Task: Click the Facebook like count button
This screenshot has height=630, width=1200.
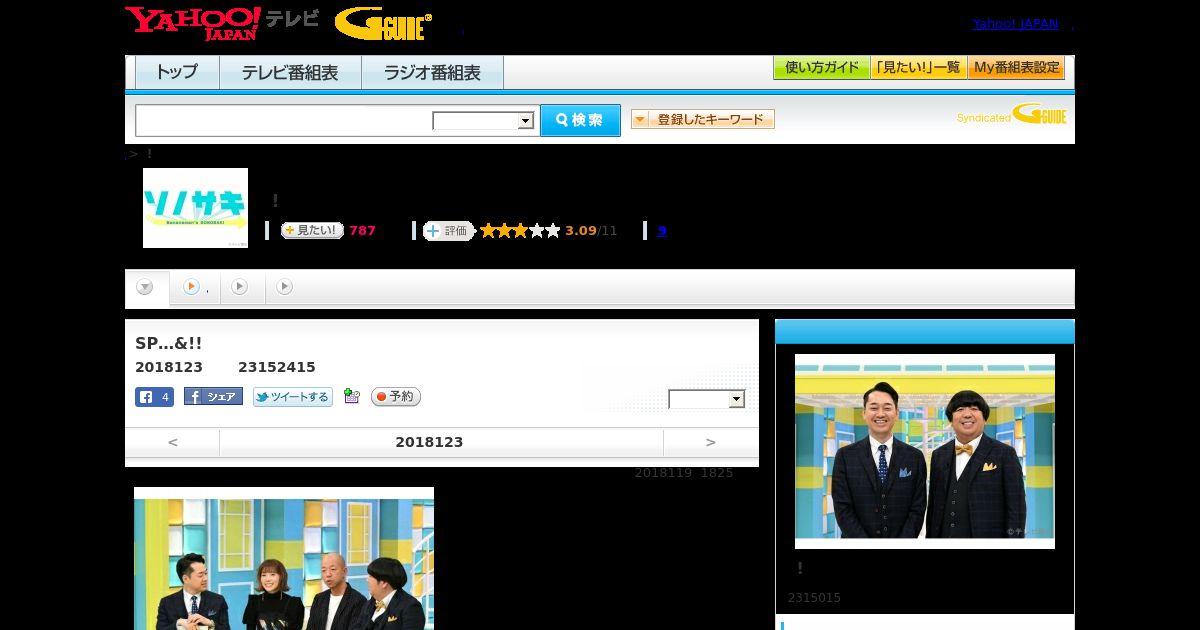Action: point(155,397)
